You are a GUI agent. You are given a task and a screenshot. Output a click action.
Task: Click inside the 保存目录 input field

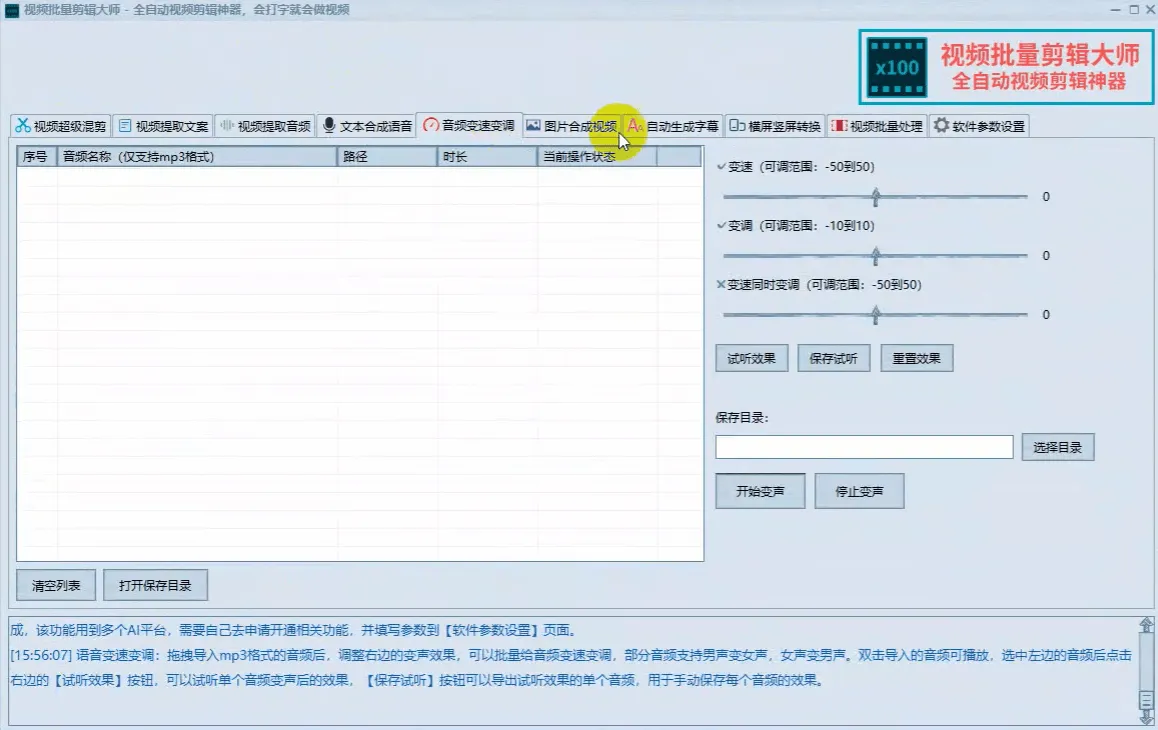(863, 446)
